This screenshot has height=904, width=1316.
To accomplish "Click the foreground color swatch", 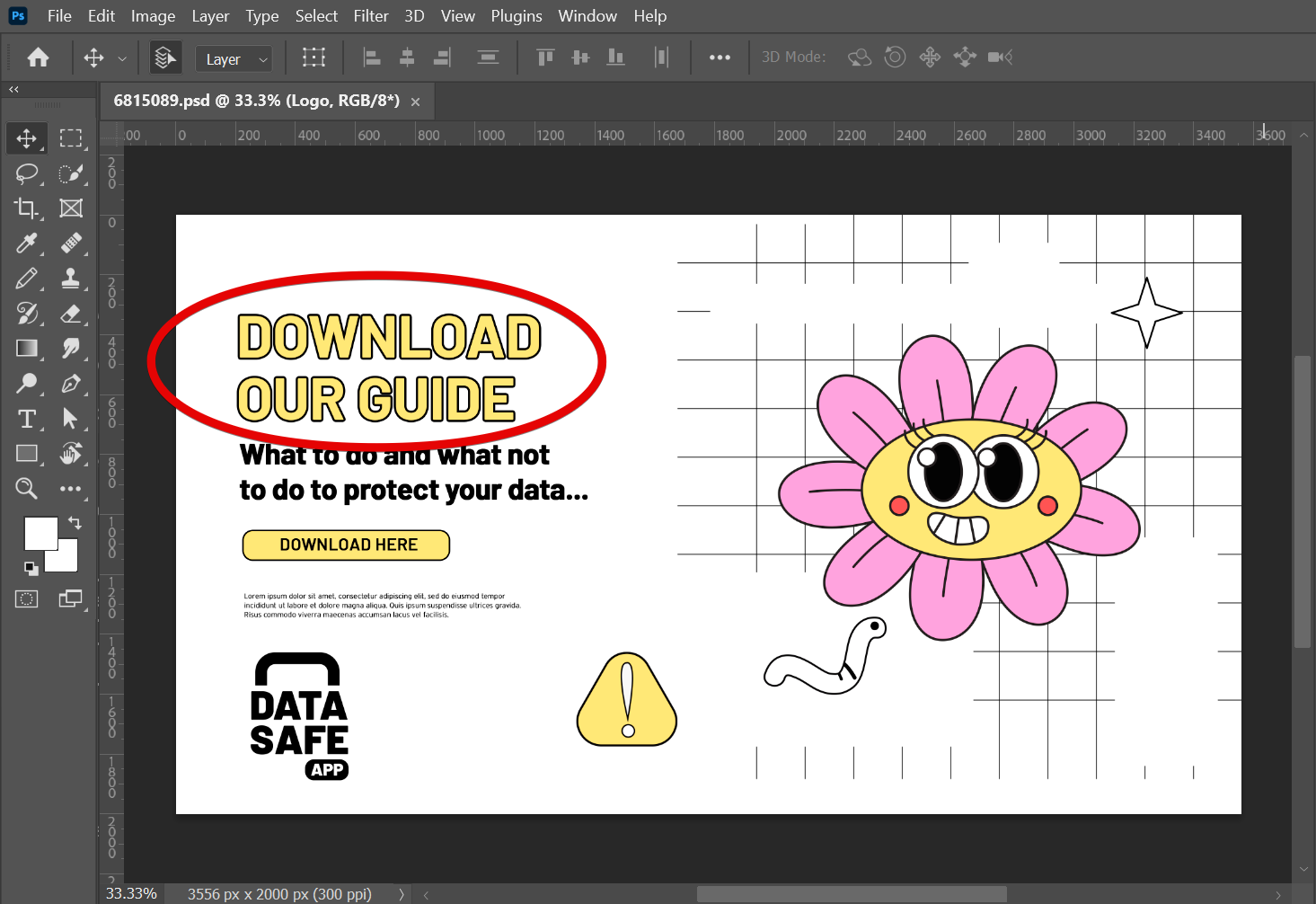I will (40, 533).
